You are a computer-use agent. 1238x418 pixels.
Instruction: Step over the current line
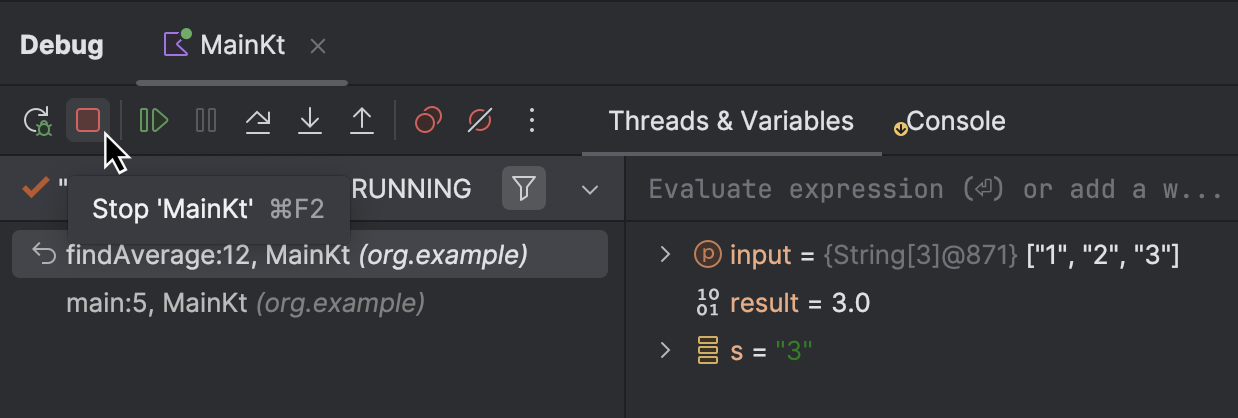pos(258,121)
